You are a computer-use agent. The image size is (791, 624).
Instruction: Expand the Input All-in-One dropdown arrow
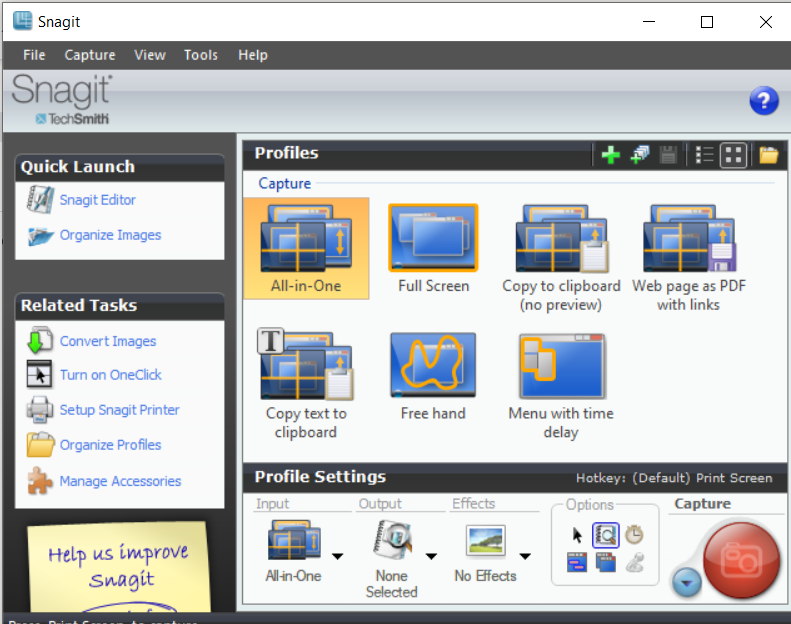click(x=337, y=556)
